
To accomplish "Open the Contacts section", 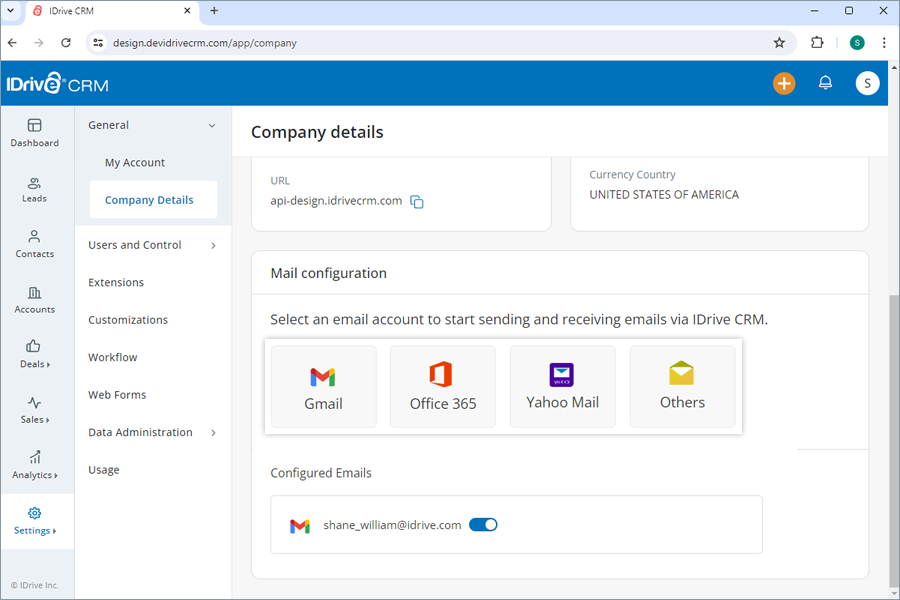I will [x=36, y=245].
